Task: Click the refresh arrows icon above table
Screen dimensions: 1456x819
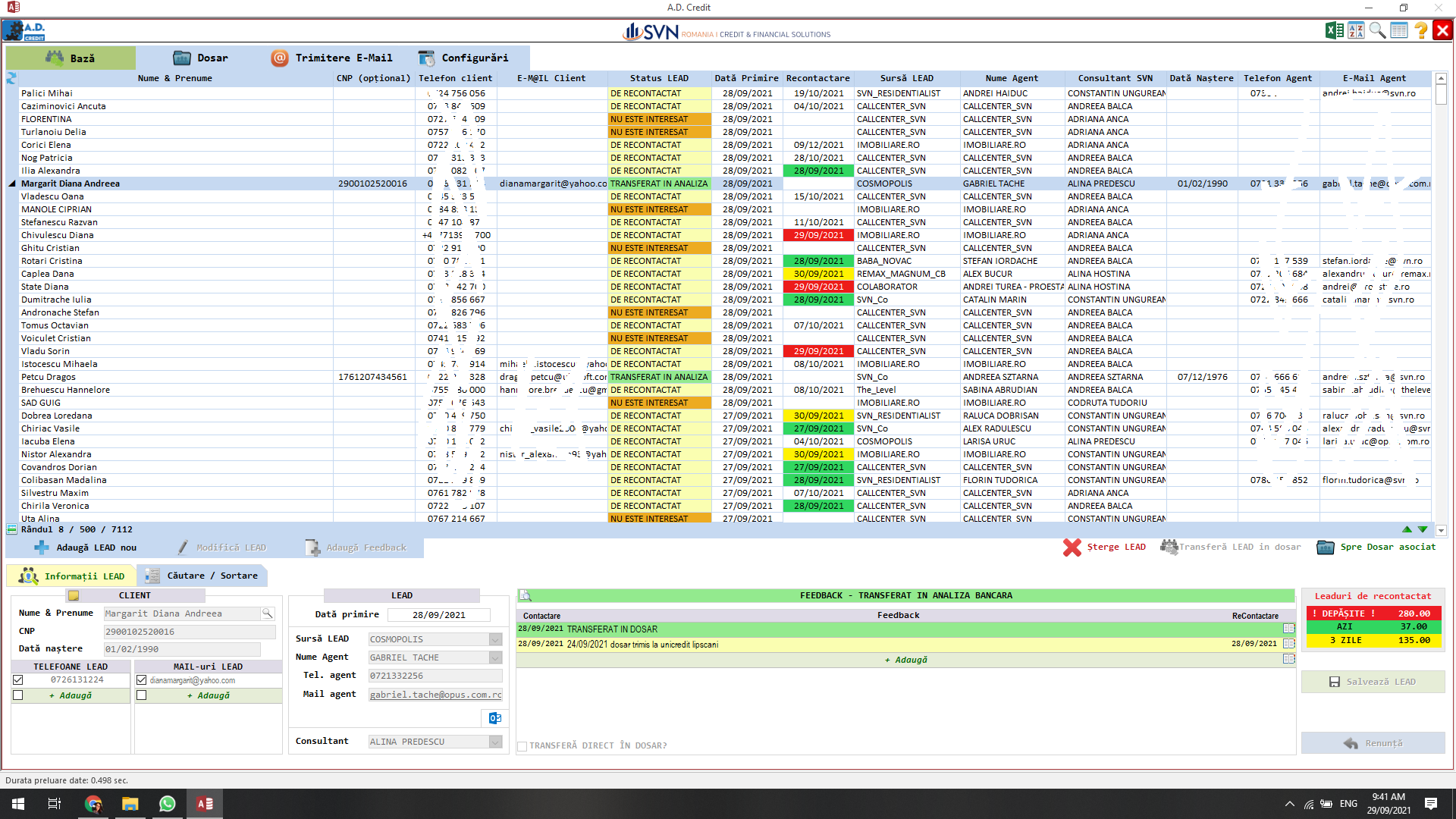Action: [11, 78]
